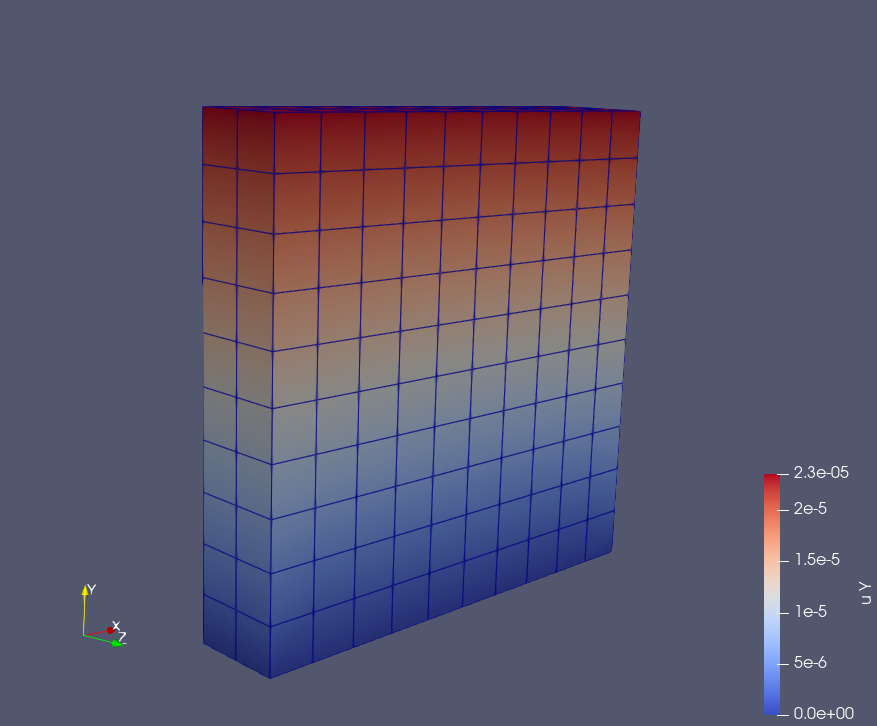Click the '5e-6' legend tick label
The image size is (877, 726).
[810, 662]
